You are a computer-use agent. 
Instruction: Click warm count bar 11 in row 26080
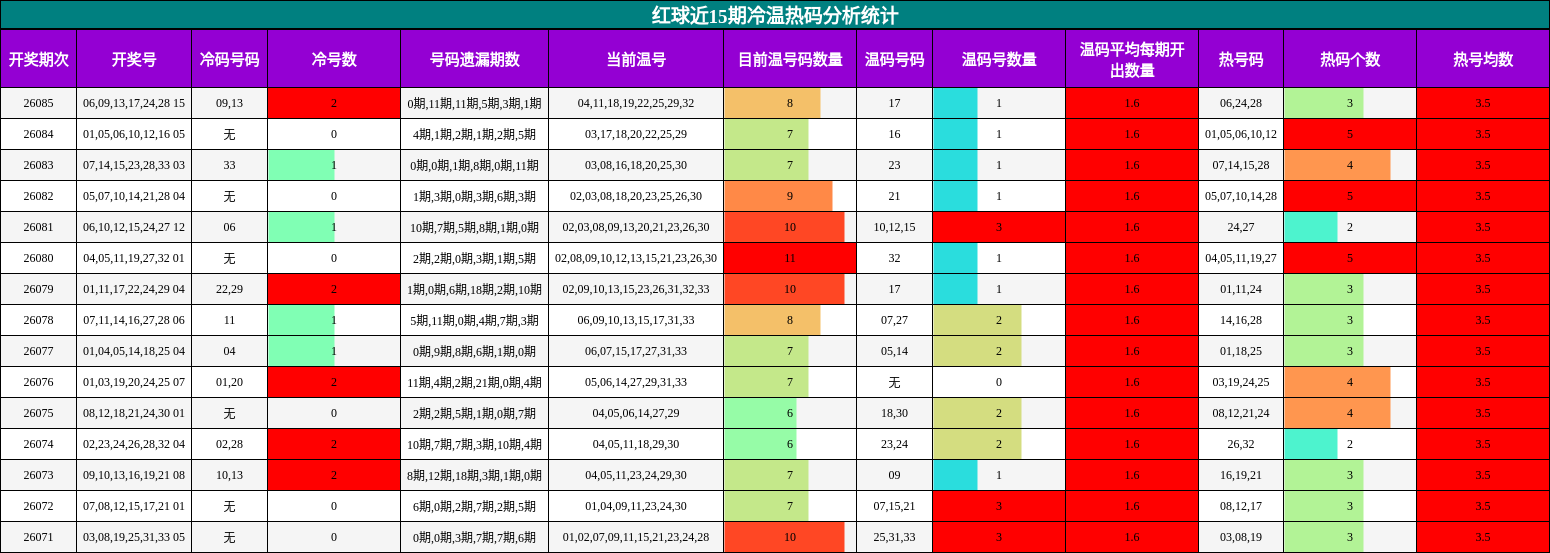click(790, 258)
